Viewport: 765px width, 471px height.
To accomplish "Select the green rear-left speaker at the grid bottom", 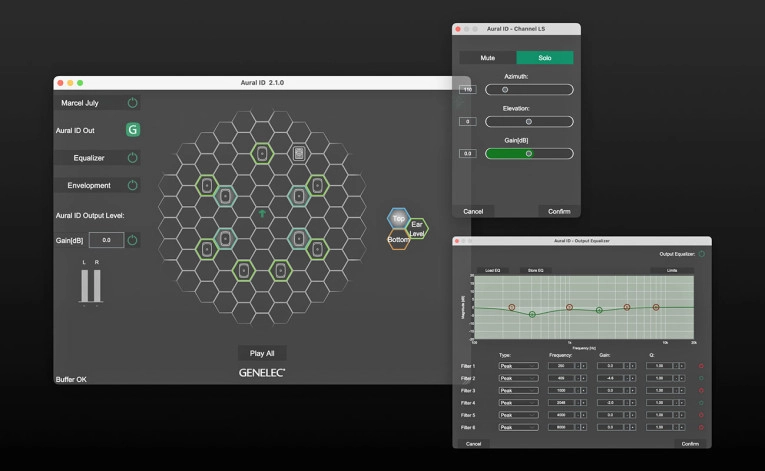I will 244,270.
